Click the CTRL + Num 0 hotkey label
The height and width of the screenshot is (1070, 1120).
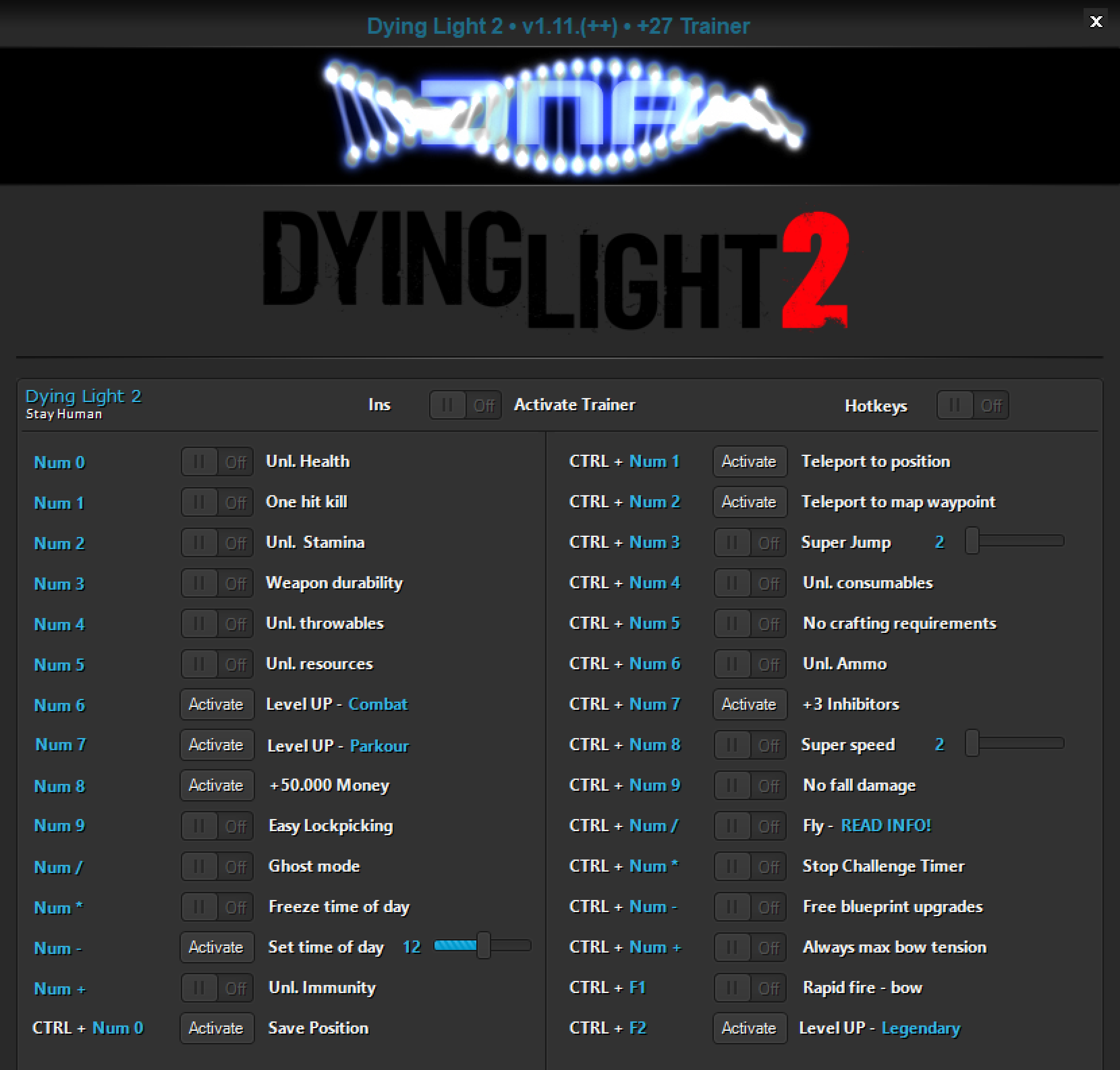click(x=88, y=1028)
